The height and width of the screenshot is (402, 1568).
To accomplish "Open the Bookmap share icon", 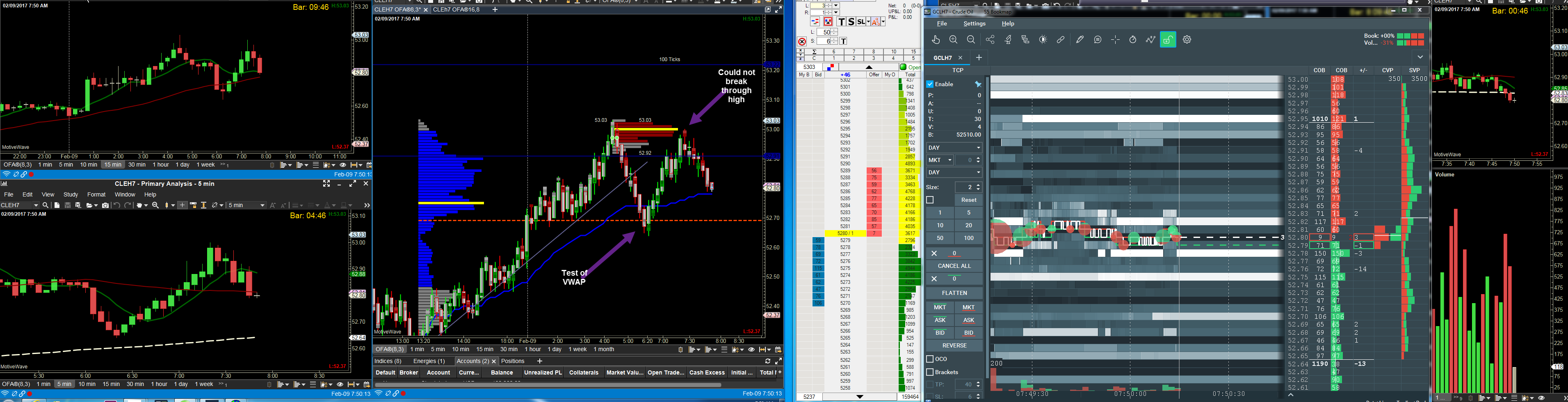I will point(991,40).
